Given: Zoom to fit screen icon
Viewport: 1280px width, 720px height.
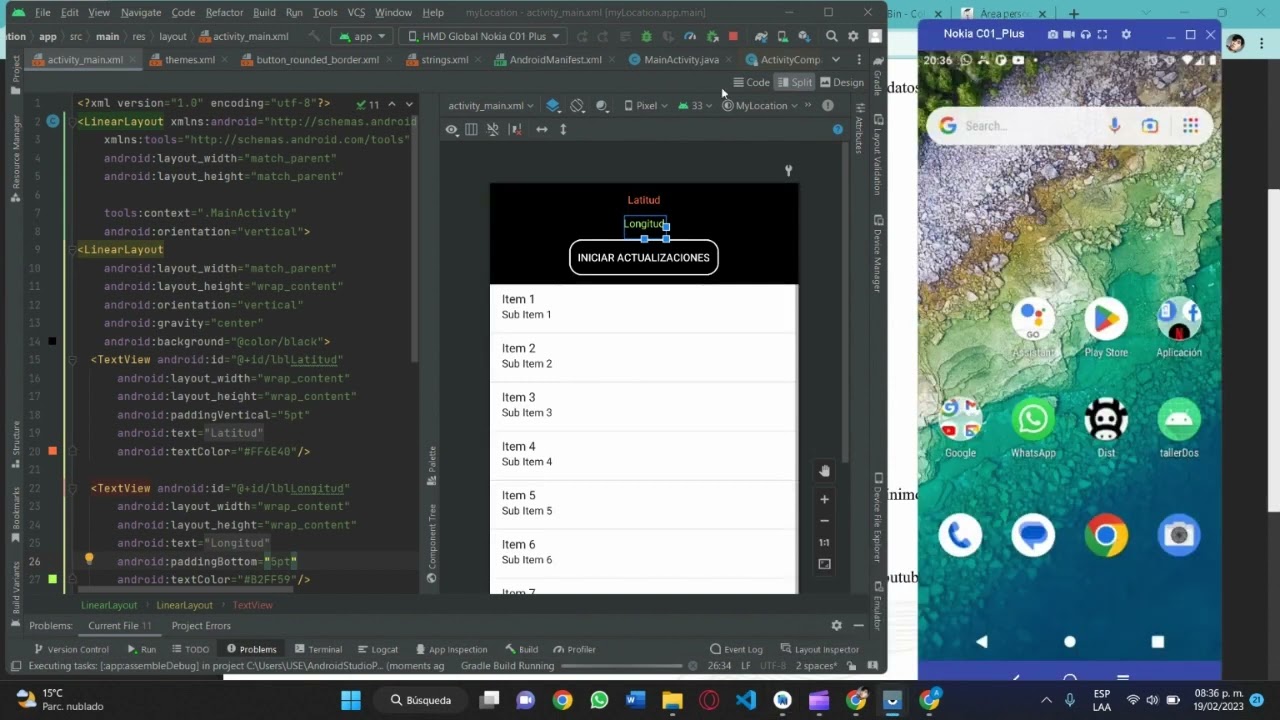Looking at the screenshot, I should click(824, 564).
